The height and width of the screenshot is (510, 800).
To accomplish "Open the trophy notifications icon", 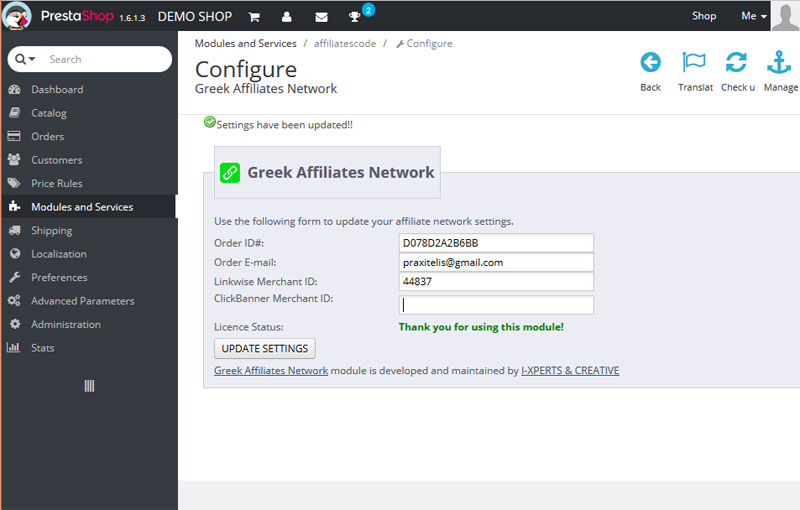I will point(354,17).
